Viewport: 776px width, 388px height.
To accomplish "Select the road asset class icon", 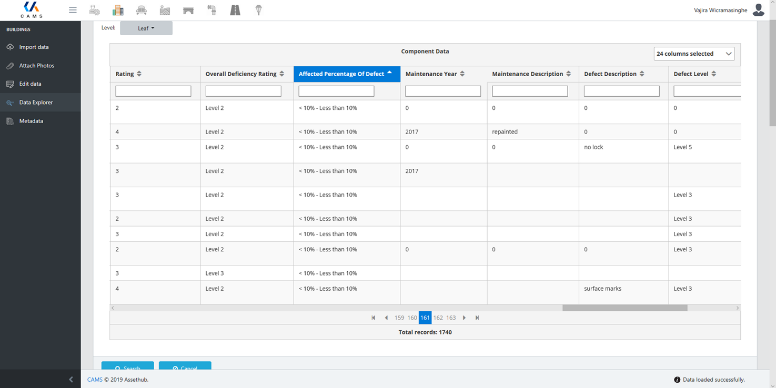I will tap(235, 10).
